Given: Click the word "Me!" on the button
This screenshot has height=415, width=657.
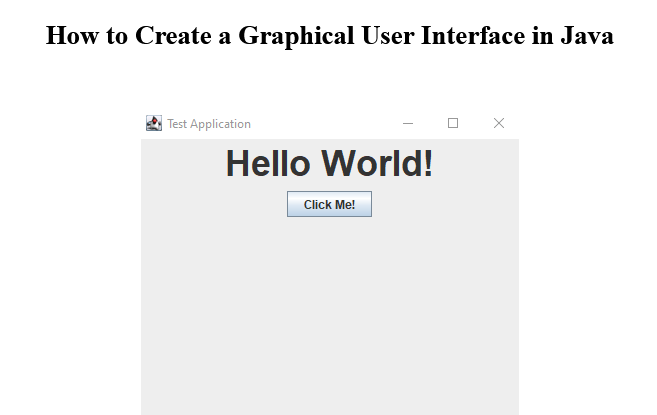Looking at the screenshot, I should point(343,205).
